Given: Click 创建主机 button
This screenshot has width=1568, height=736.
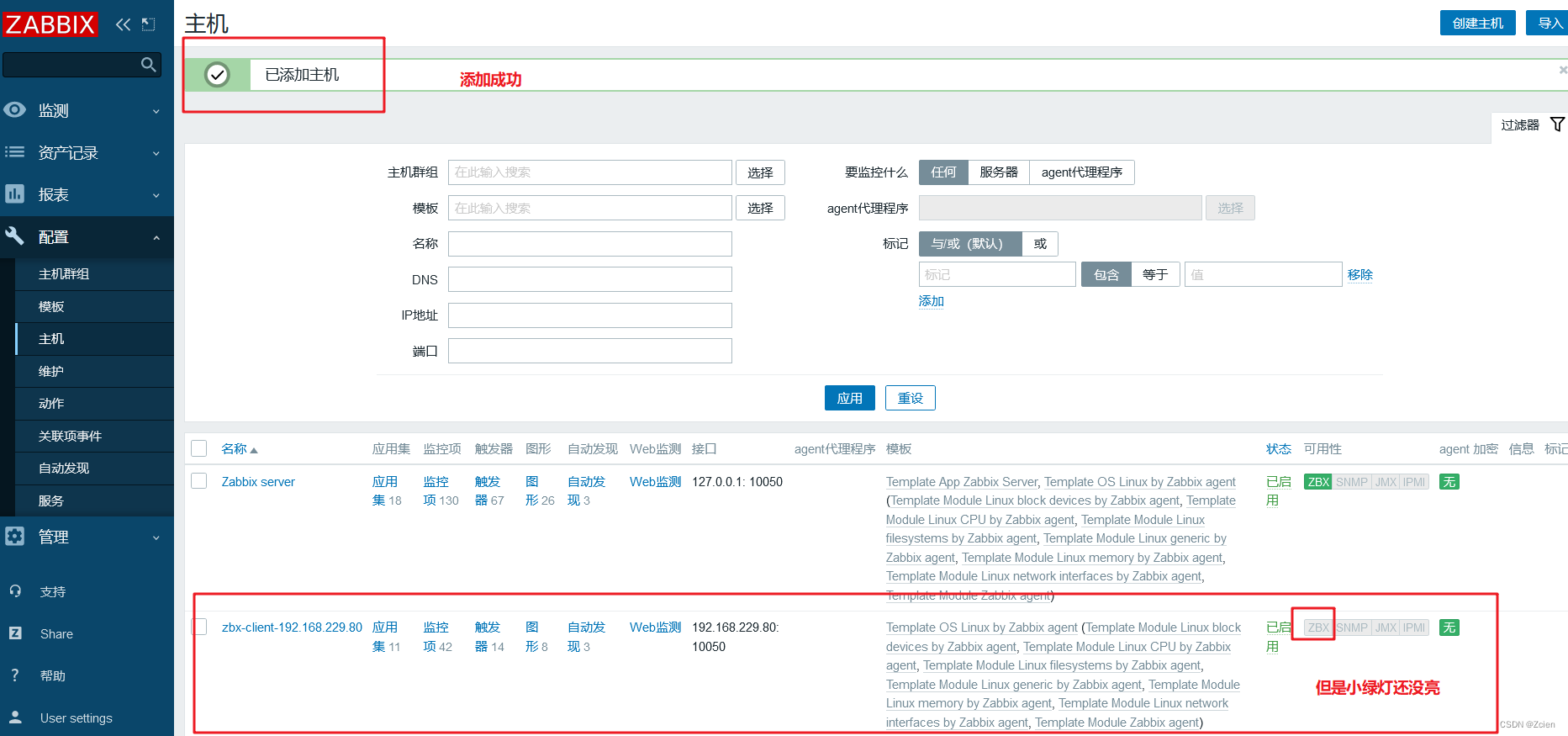Looking at the screenshot, I should [x=1478, y=23].
